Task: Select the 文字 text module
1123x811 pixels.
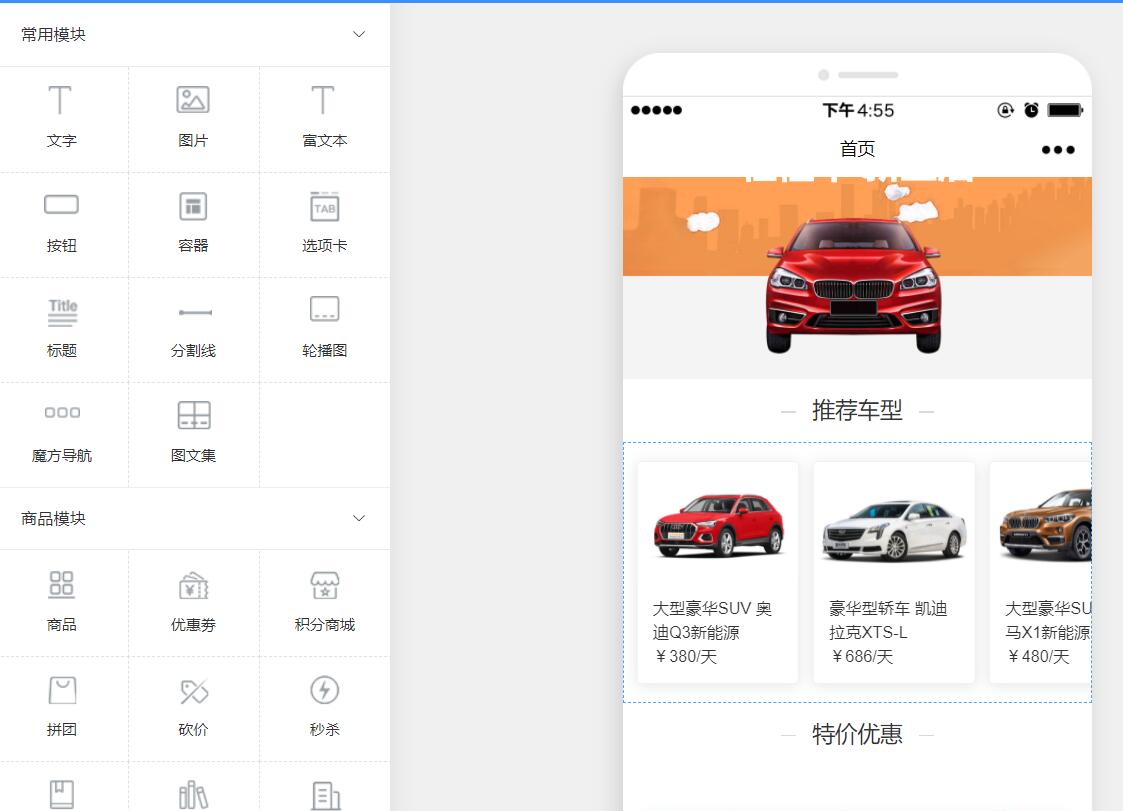Action: pyautogui.click(x=62, y=118)
